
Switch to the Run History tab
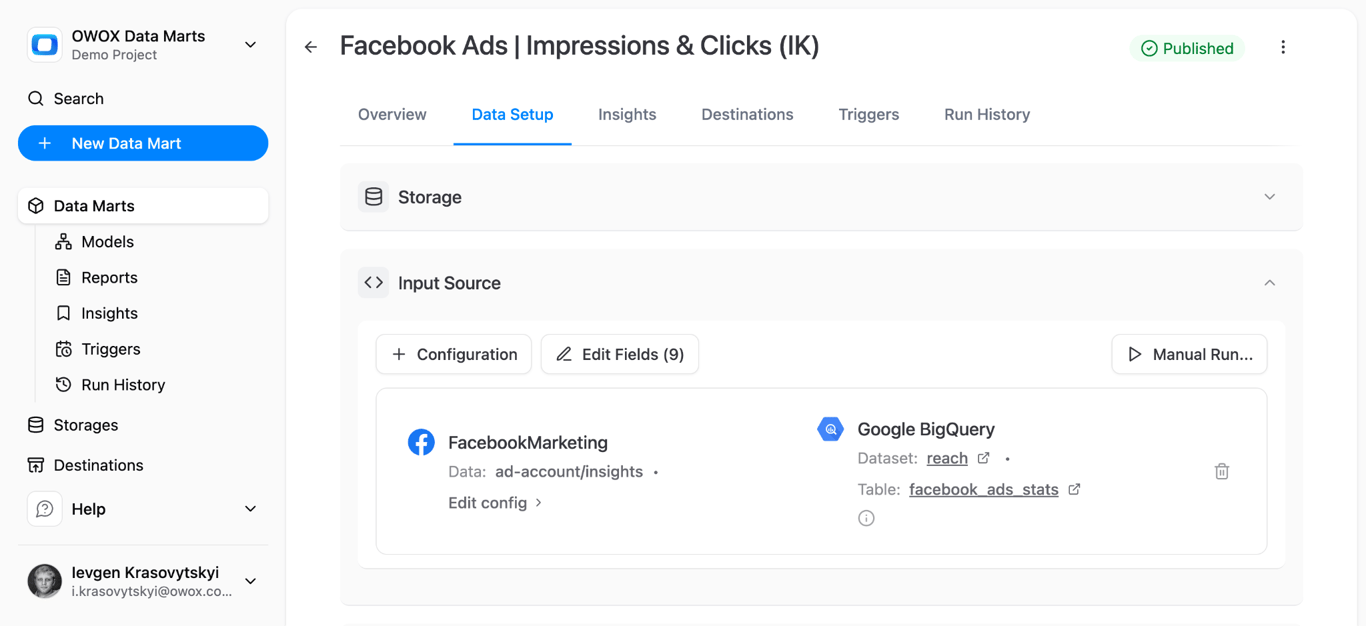point(987,114)
